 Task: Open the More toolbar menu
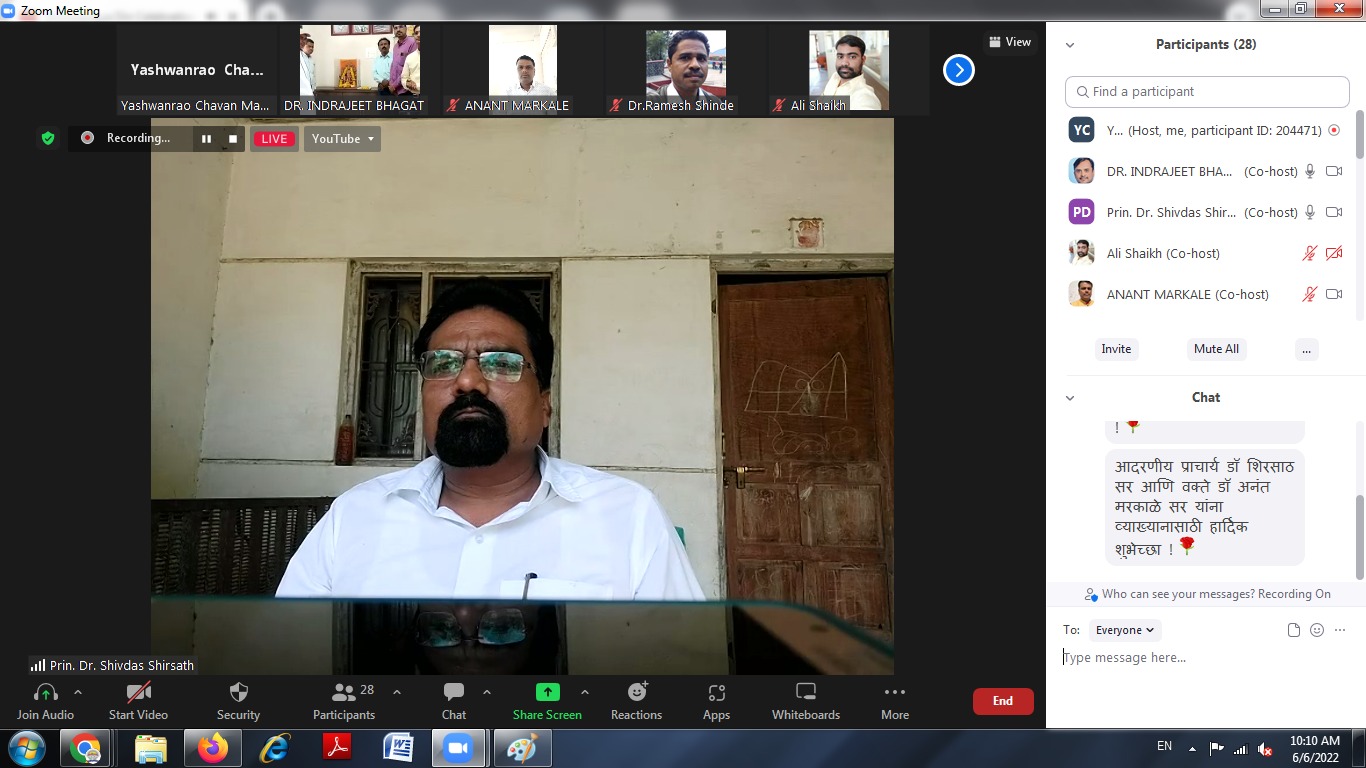pos(895,692)
